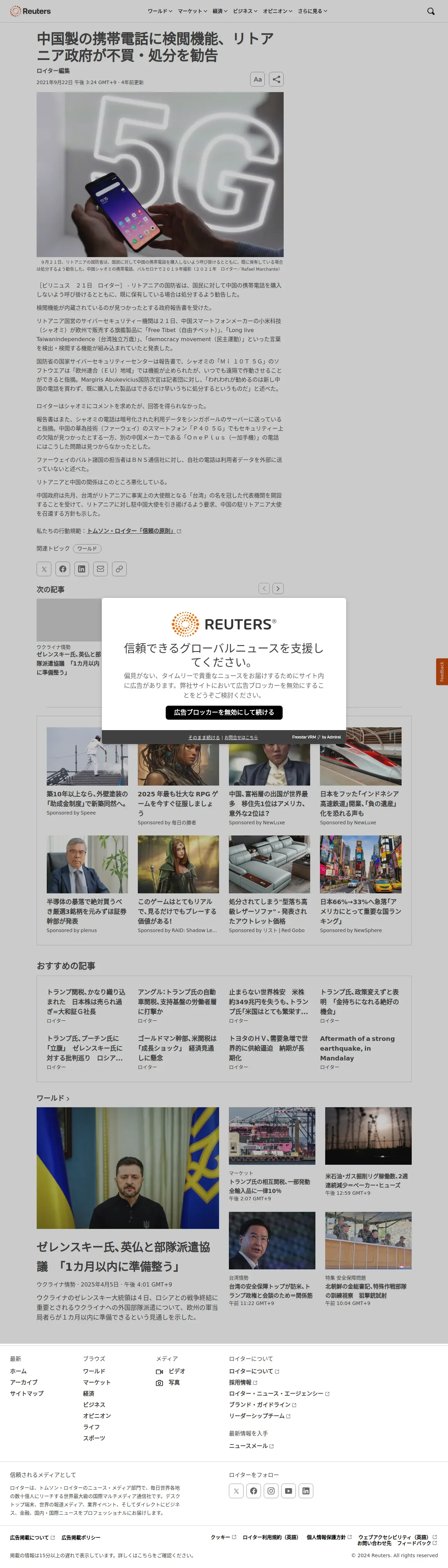
Task: Follow Reuters on Instagram in footer
Action: coord(271,1491)
